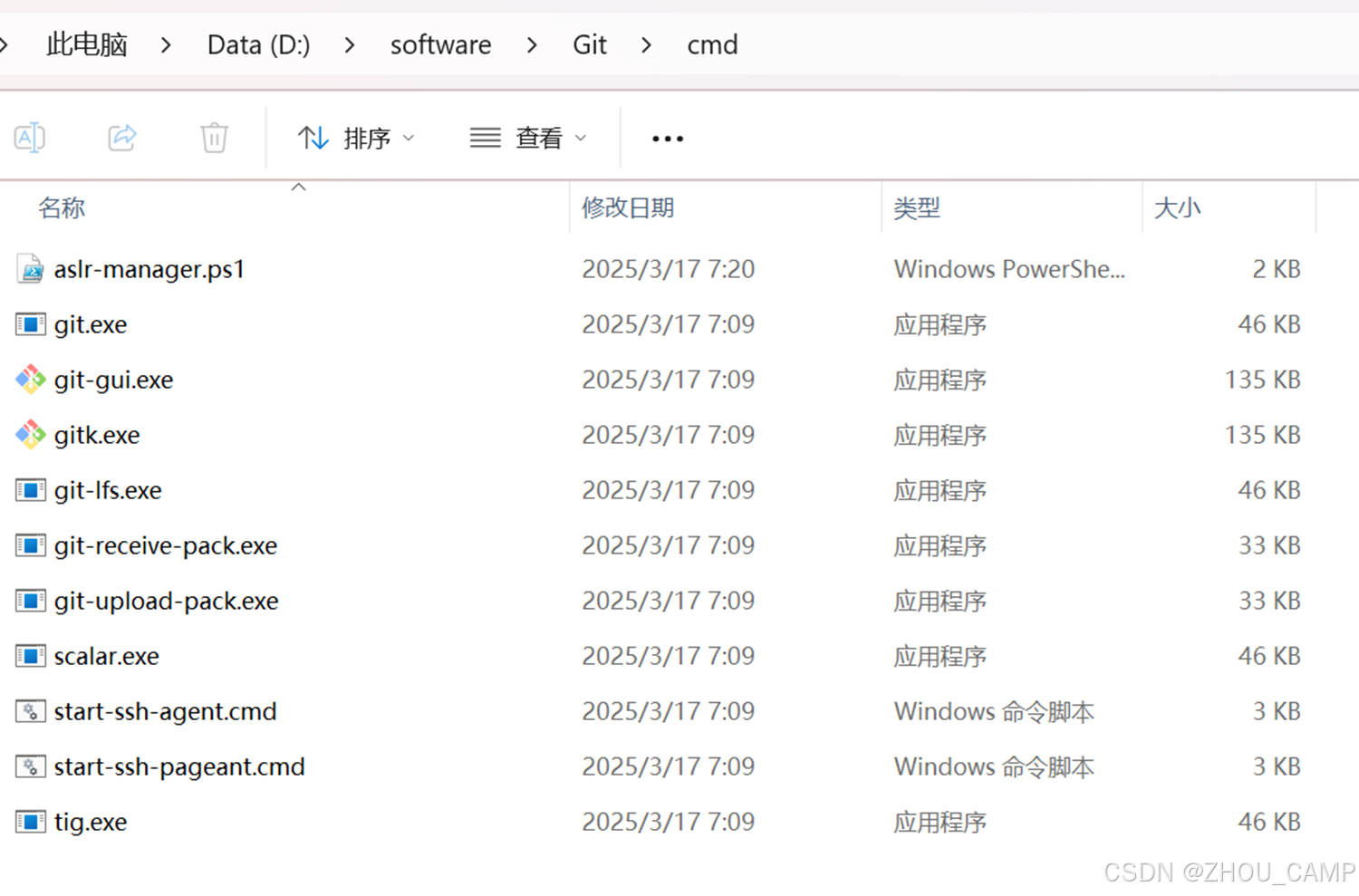Click the Windows PowerShe... type cell
The height and width of the screenshot is (896, 1359).
coord(1009,269)
